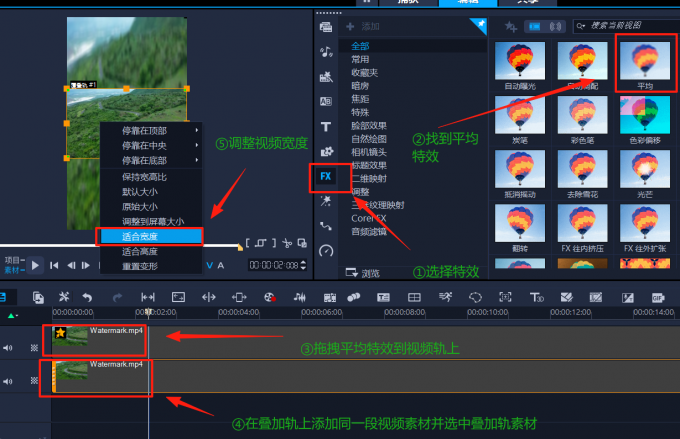This screenshot has height=439, width=680.
Task: Switch preview to Project mode
Action: pyautogui.click(x=14, y=260)
